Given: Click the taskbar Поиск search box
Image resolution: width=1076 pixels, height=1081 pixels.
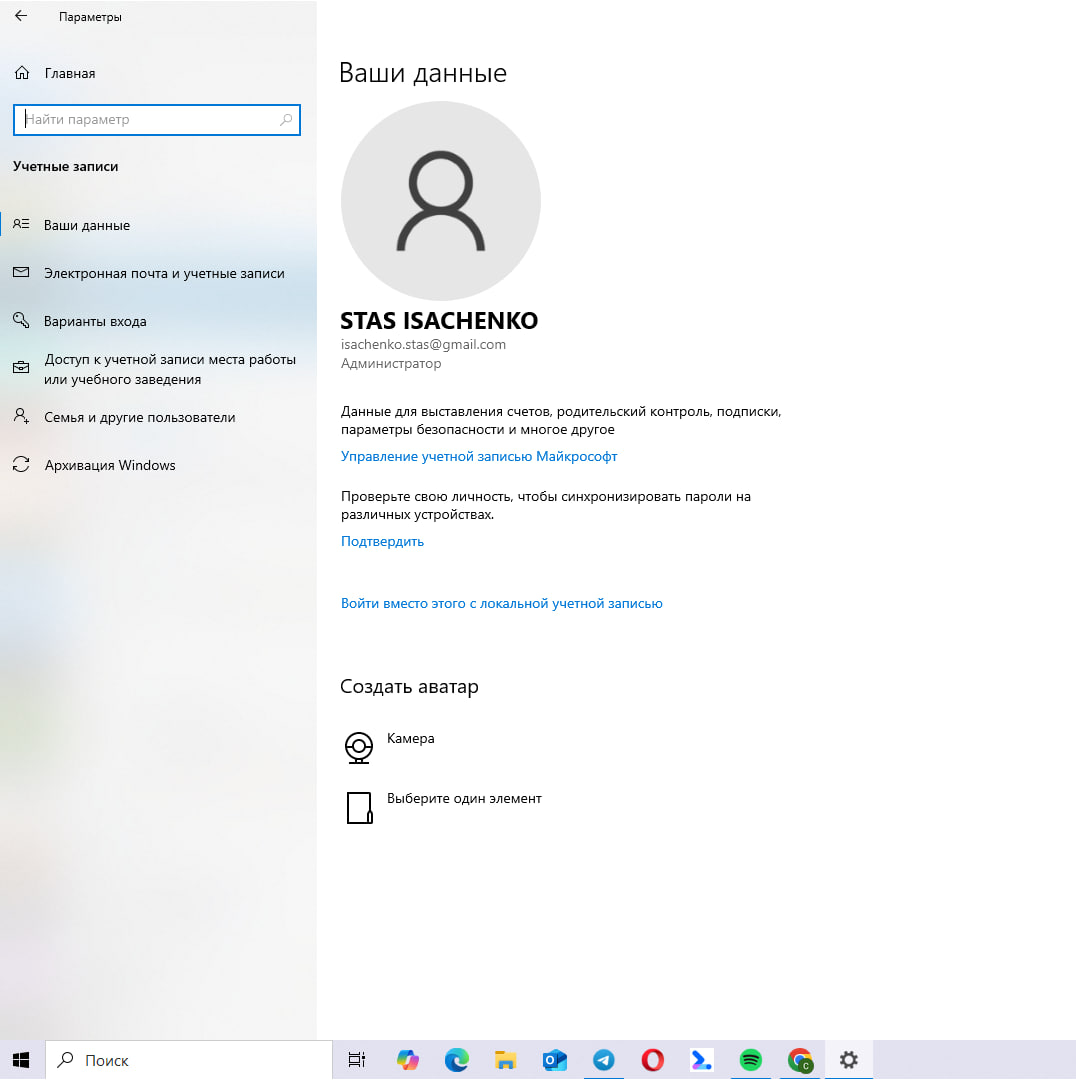Looking at the screenshot, I should [x=189, y=1060].
